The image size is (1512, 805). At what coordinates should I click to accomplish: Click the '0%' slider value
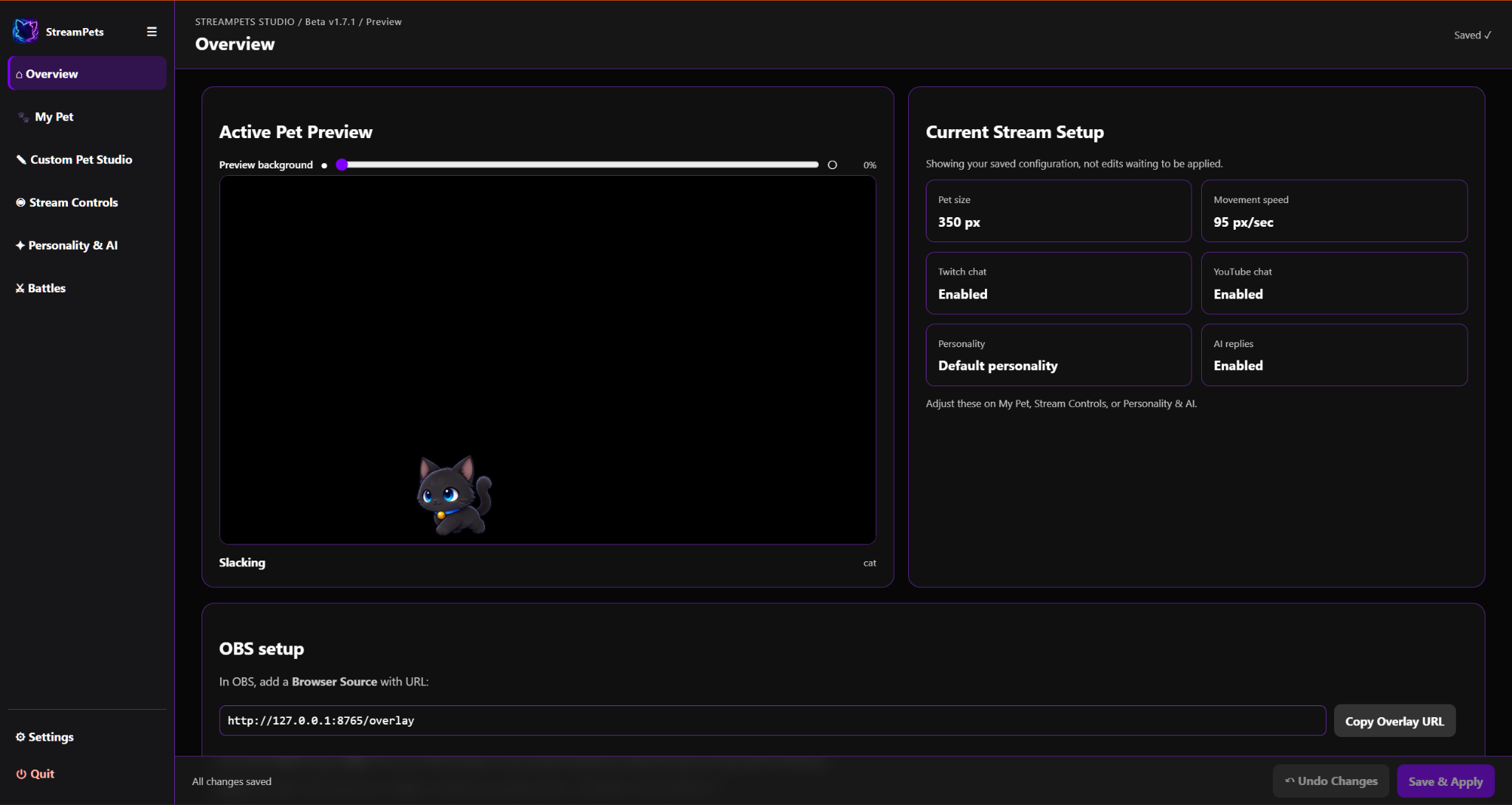coord(870,165)
